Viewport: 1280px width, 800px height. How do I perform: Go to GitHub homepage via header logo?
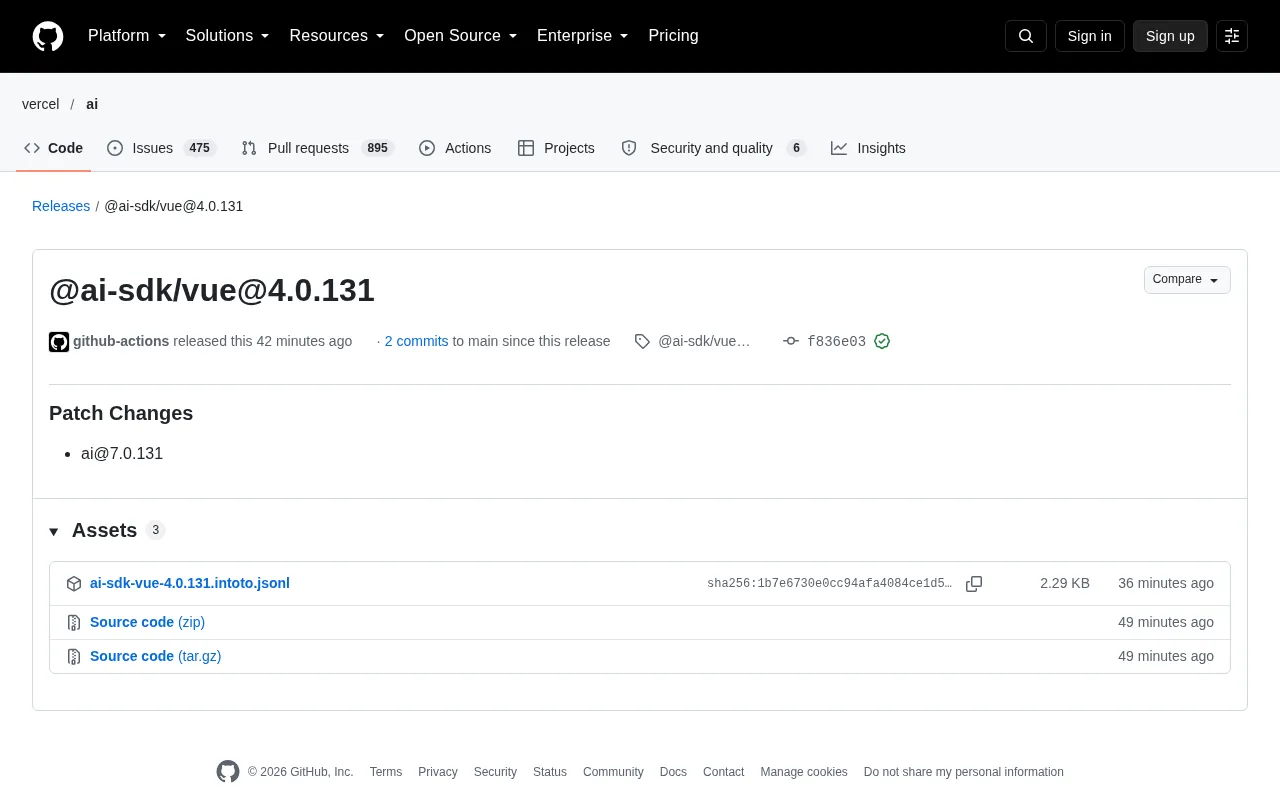point(48,36)
